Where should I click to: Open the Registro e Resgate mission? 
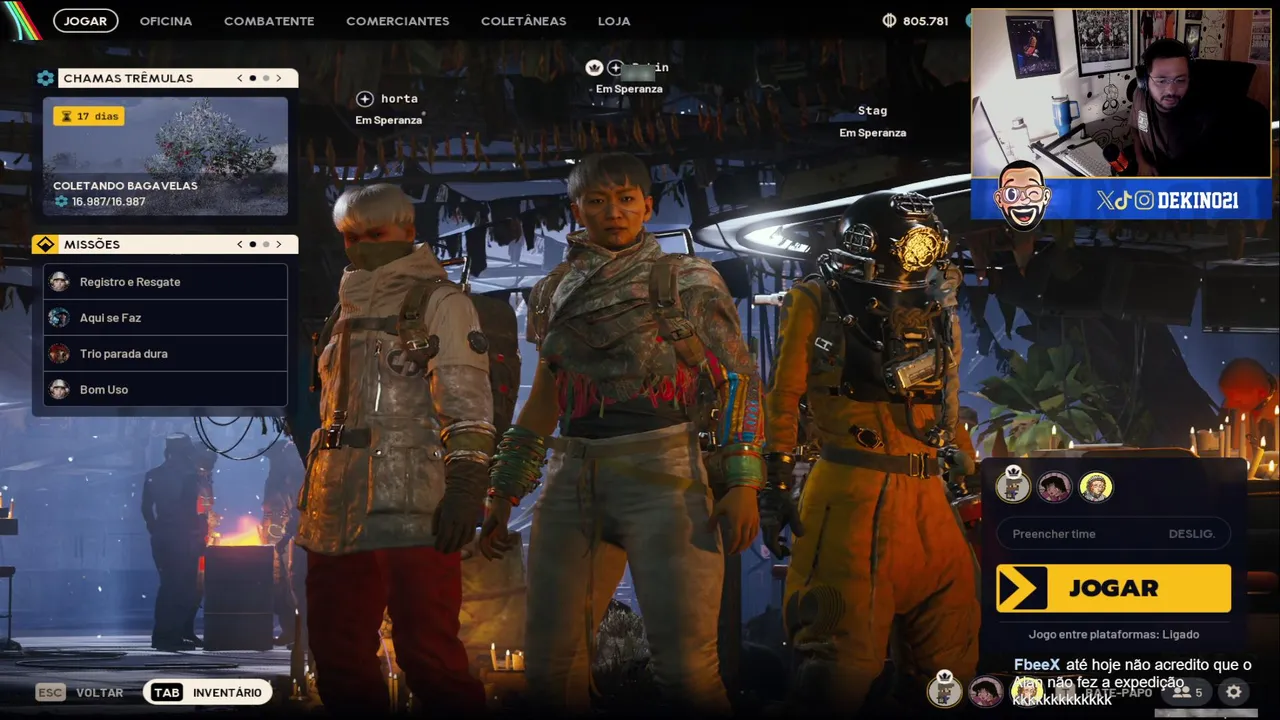[165, 282]
